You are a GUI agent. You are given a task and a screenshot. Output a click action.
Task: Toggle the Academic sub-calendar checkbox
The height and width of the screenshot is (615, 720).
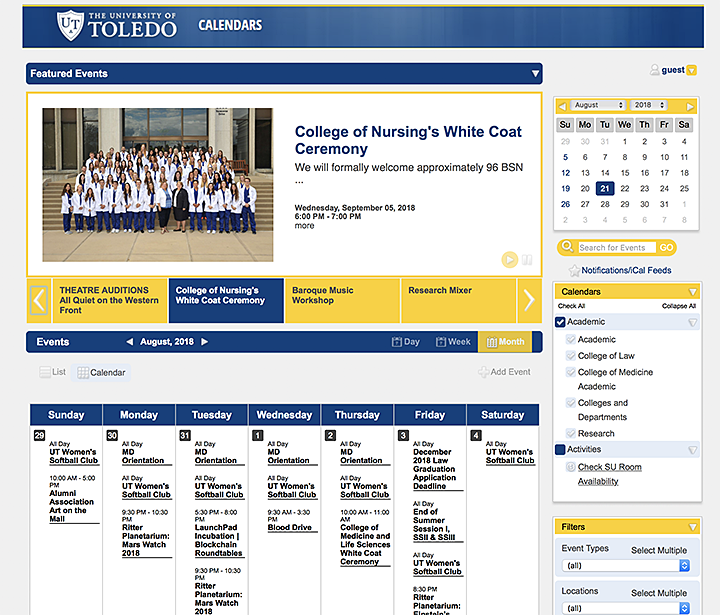pyautogui.click(x=570, y=339)
